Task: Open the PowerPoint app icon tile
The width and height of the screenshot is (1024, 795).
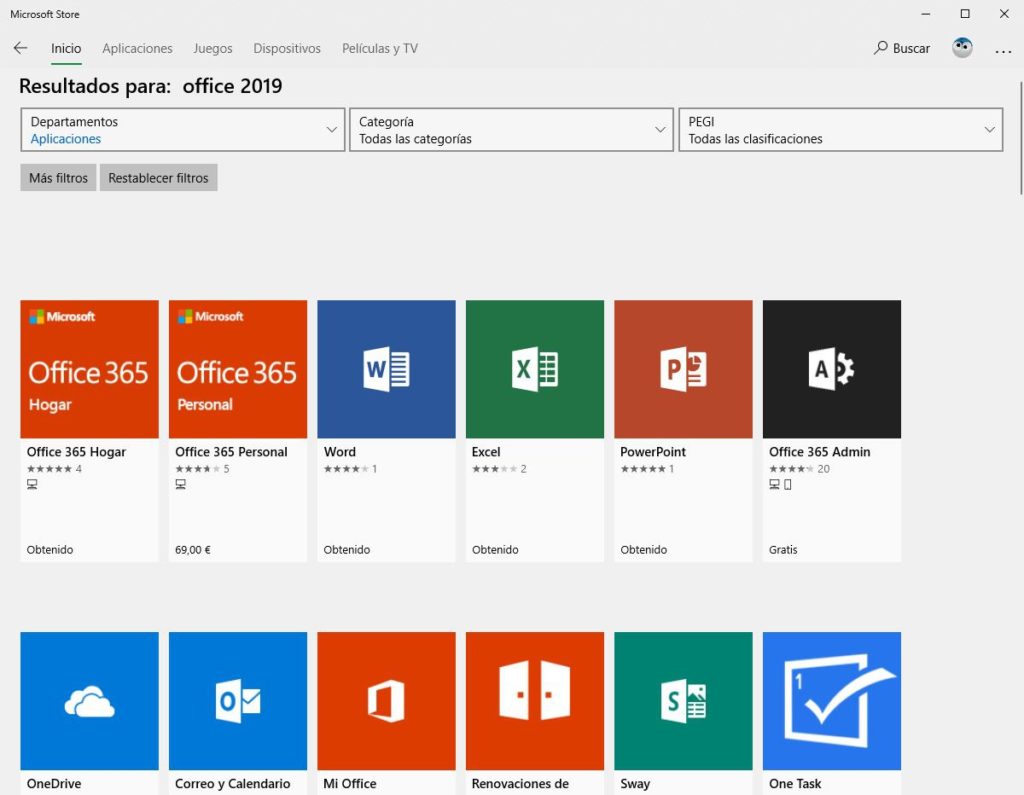Action: 683,369
